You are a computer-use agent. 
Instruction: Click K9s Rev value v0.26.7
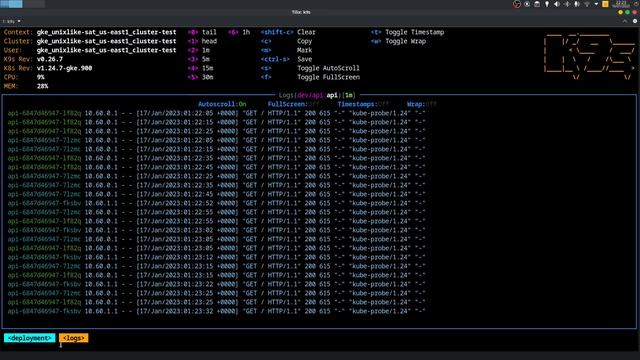coord(50,59)
